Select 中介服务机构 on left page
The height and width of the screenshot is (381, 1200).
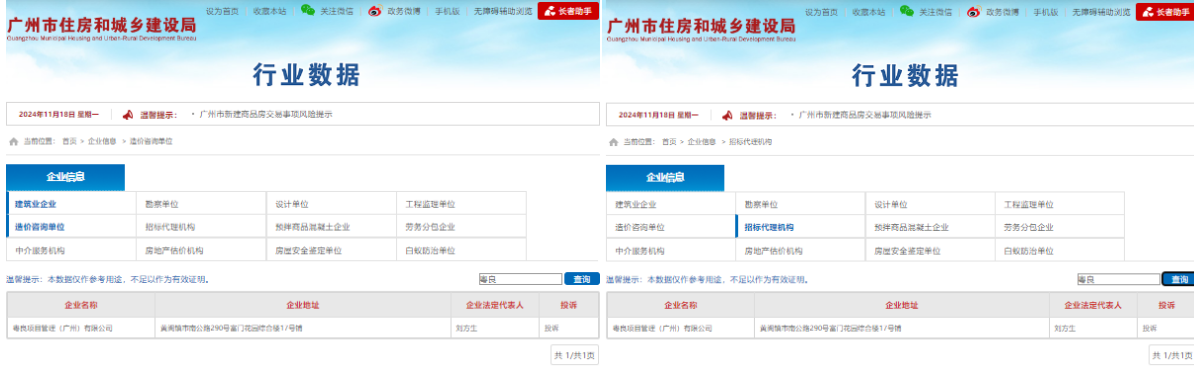tap(70, 250)
